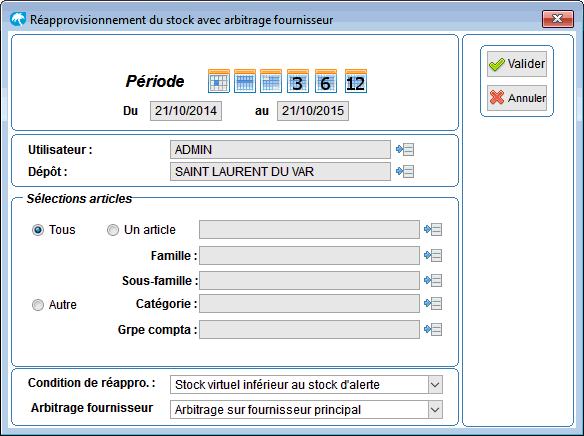Viewport: 584px width, 436px height.
Task: Select the Un article radio button
Action: (x=113, y=230)
